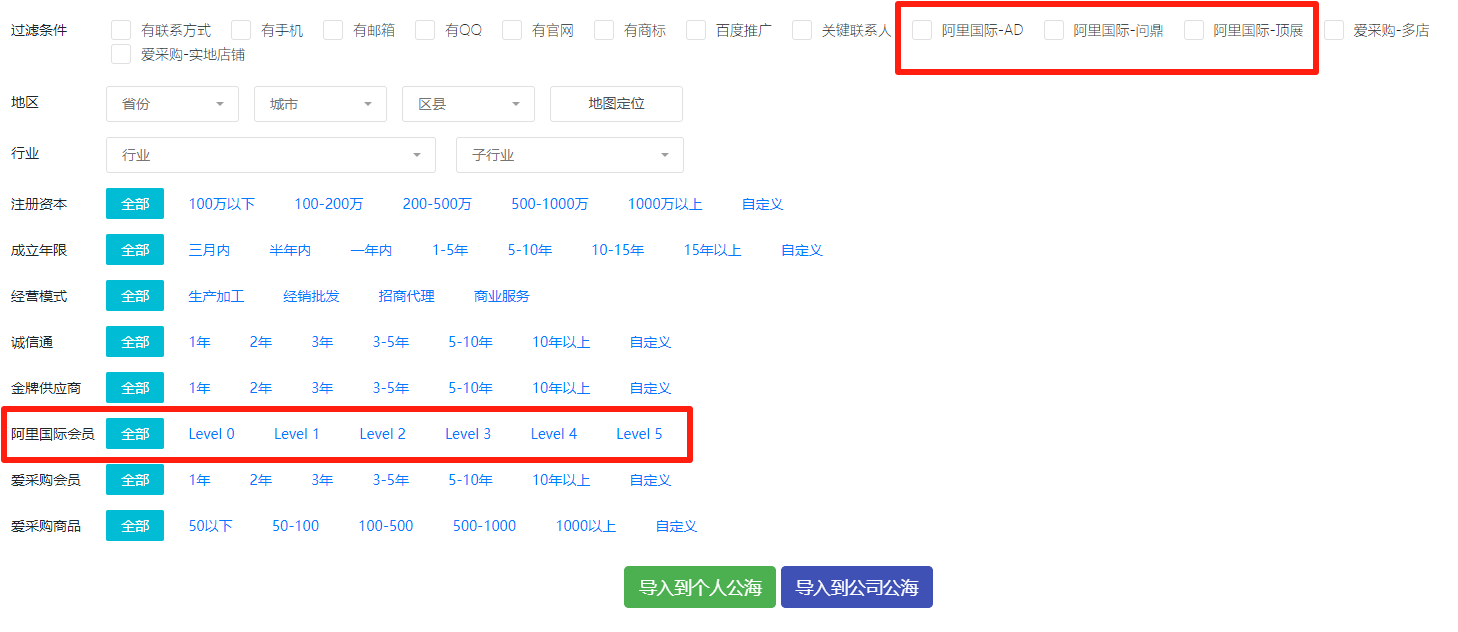Screen dimensions: 1458x632
Task: Click 自定义 in the 诚信通 row
Action: click(650, 342)
